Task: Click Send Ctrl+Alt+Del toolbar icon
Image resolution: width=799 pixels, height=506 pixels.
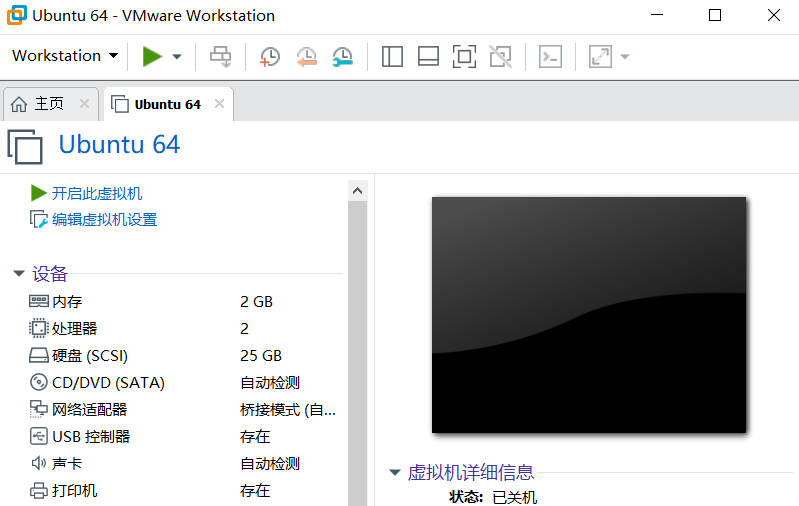Action: (221, 57)
